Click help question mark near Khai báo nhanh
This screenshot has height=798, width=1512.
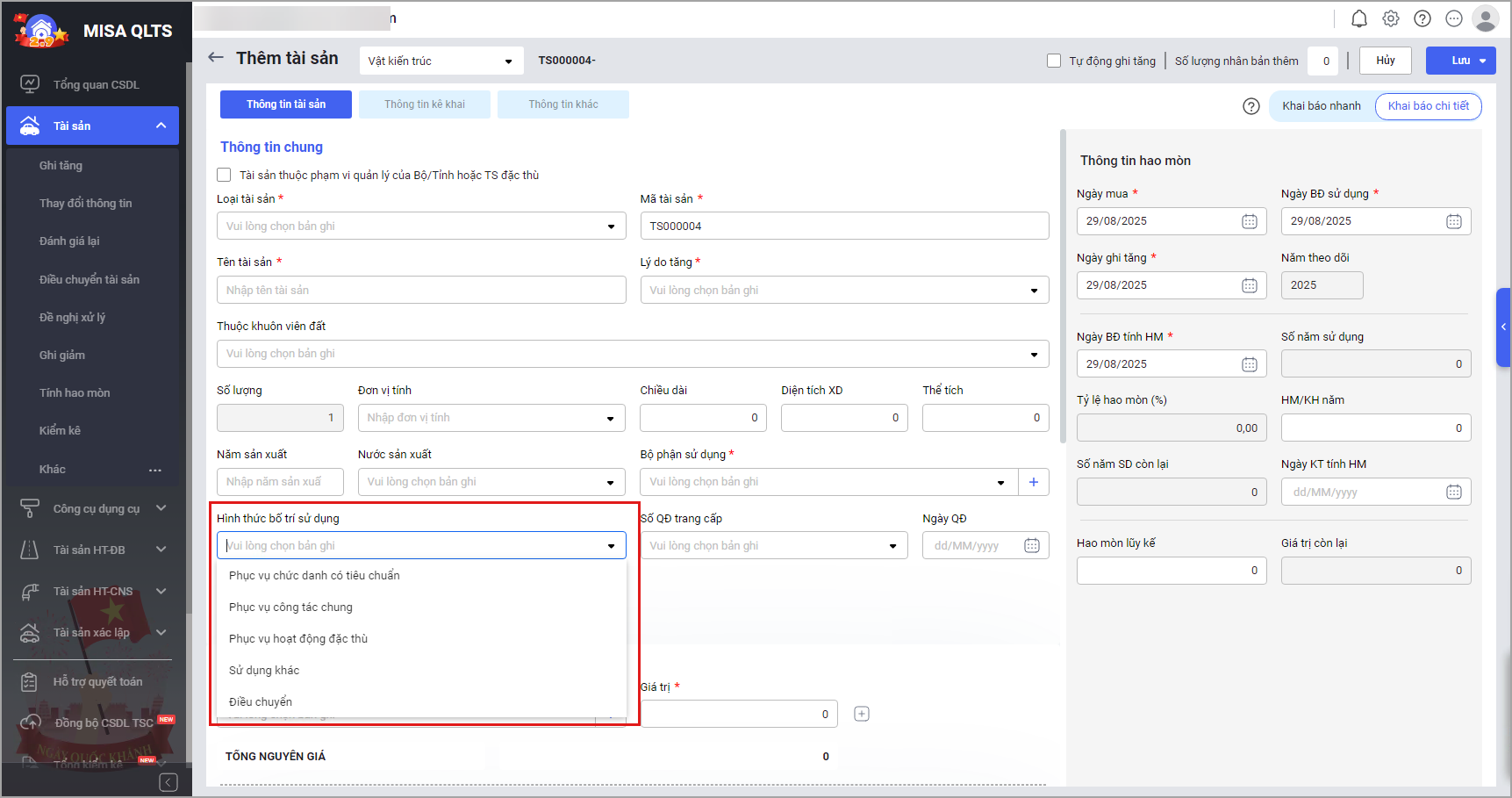[1251, 106]
